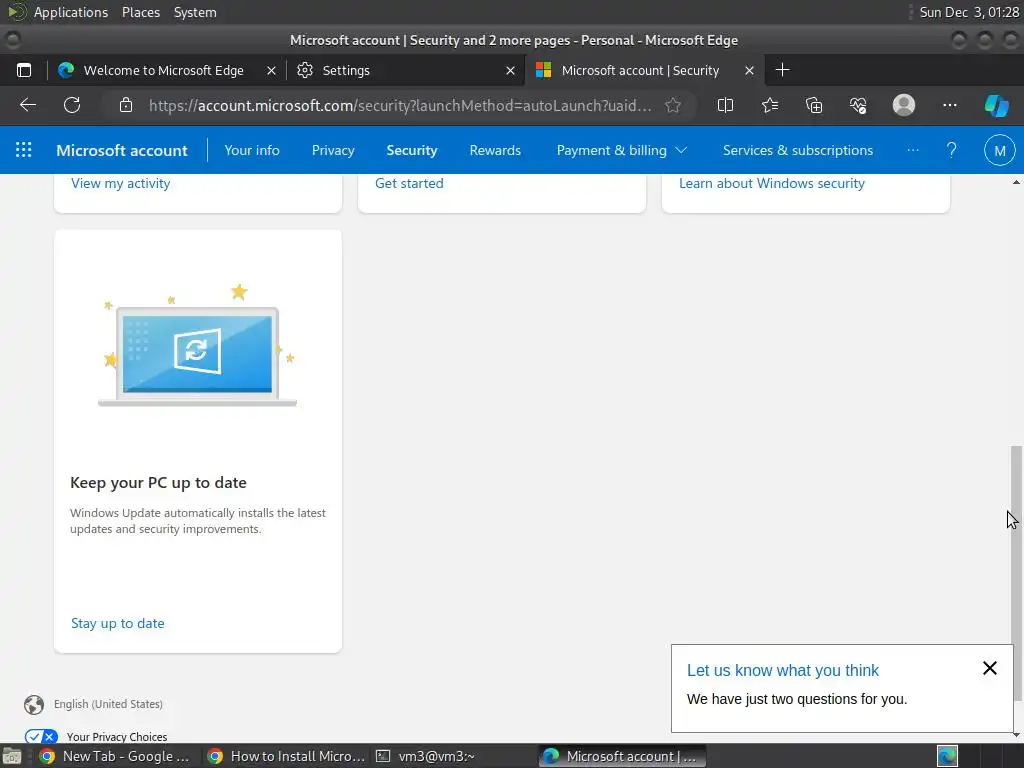Viewport: 1024px width, 768px height.
Task: Click the Microsoft account home link
Action: [121, 150]
